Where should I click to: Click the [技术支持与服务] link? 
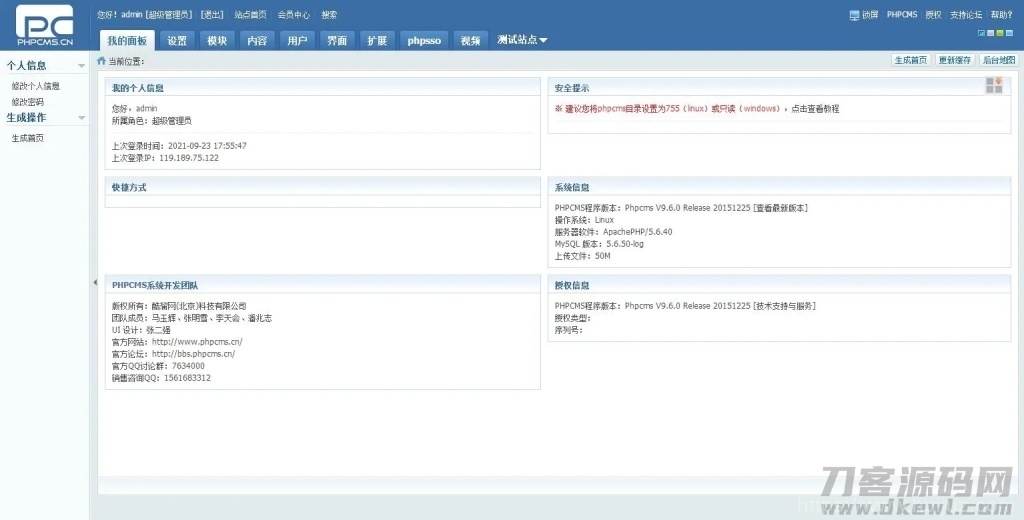click(x=784, y=306)
